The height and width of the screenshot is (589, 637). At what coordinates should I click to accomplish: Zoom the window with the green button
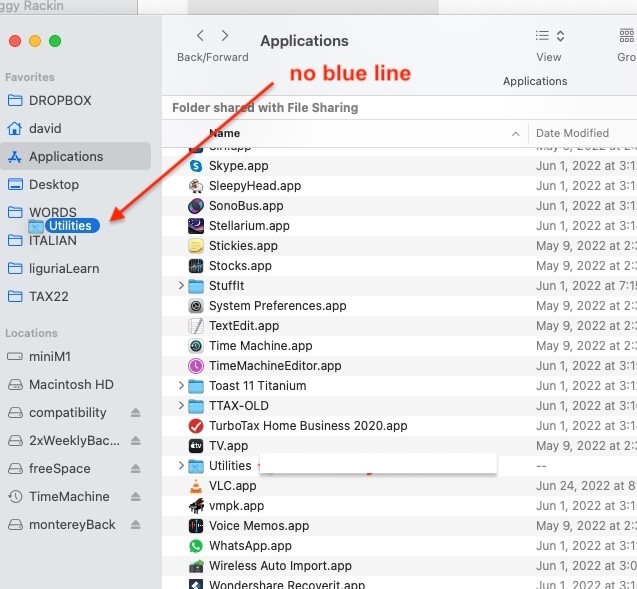pyautogui.click(x=55, y=41)
